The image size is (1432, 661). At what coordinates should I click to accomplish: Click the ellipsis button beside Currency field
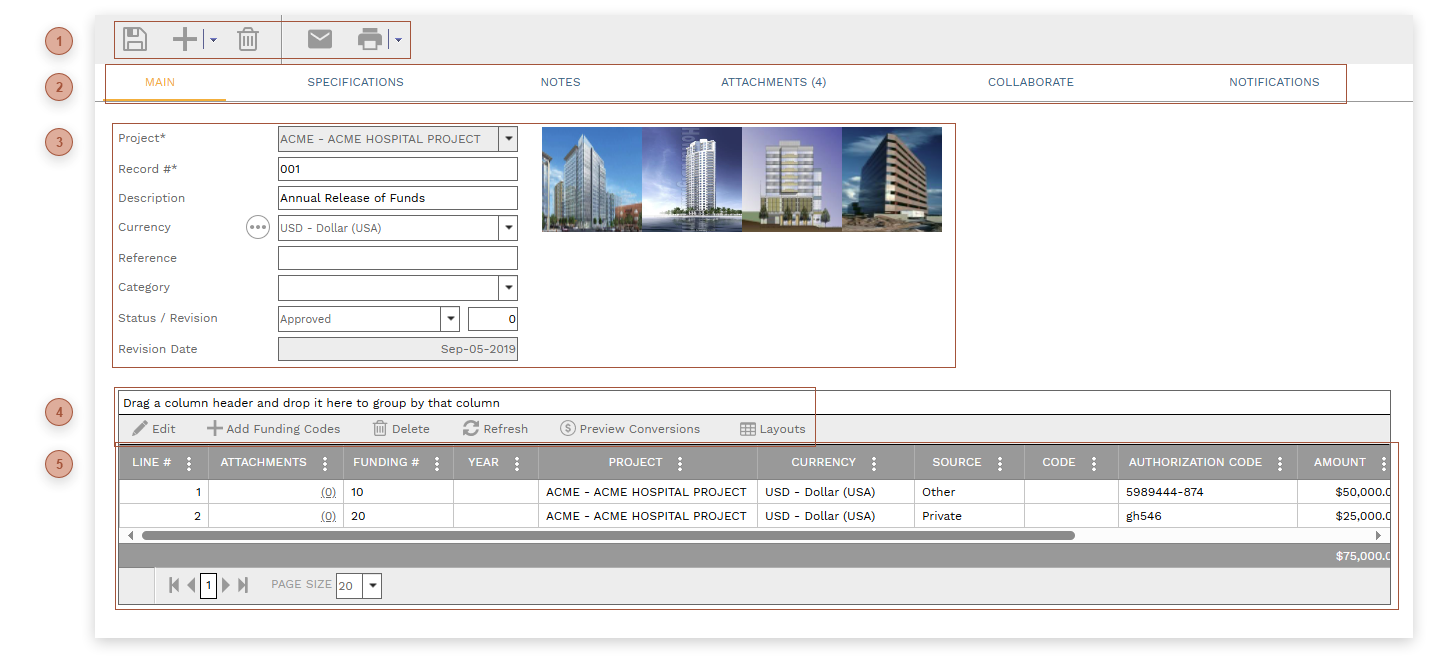258,227
